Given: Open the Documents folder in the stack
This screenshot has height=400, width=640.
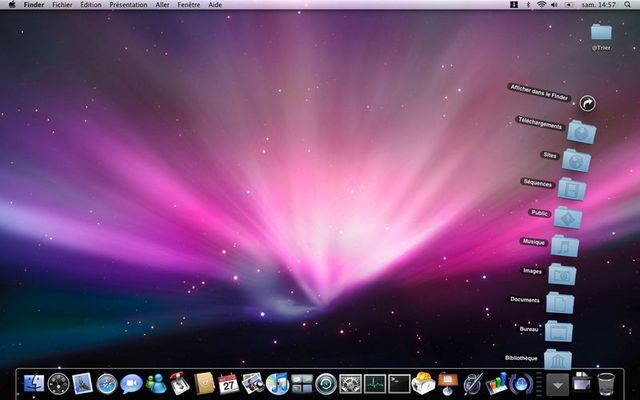Looking at the screenshot, I should pos(560,303).
